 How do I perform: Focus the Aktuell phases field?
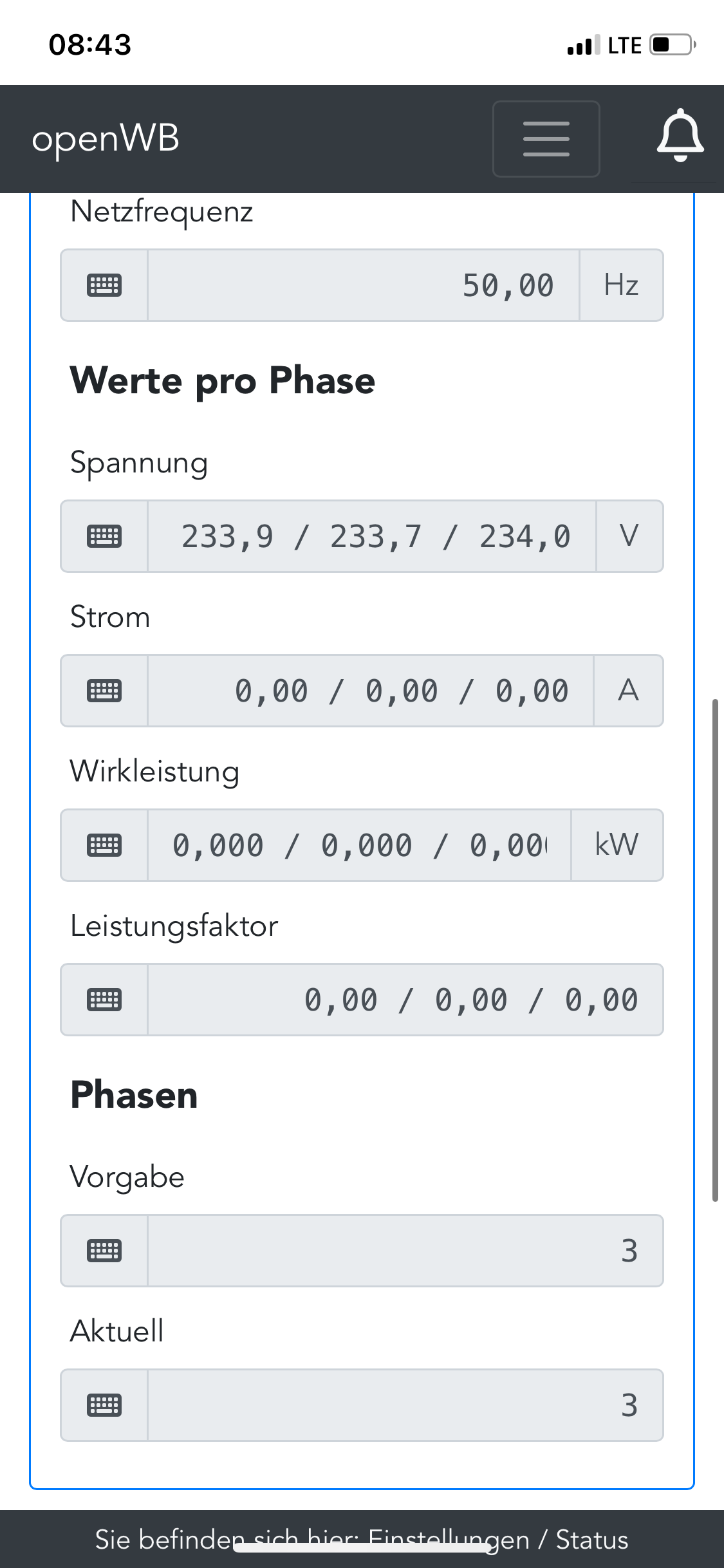tap(405, 1405)
